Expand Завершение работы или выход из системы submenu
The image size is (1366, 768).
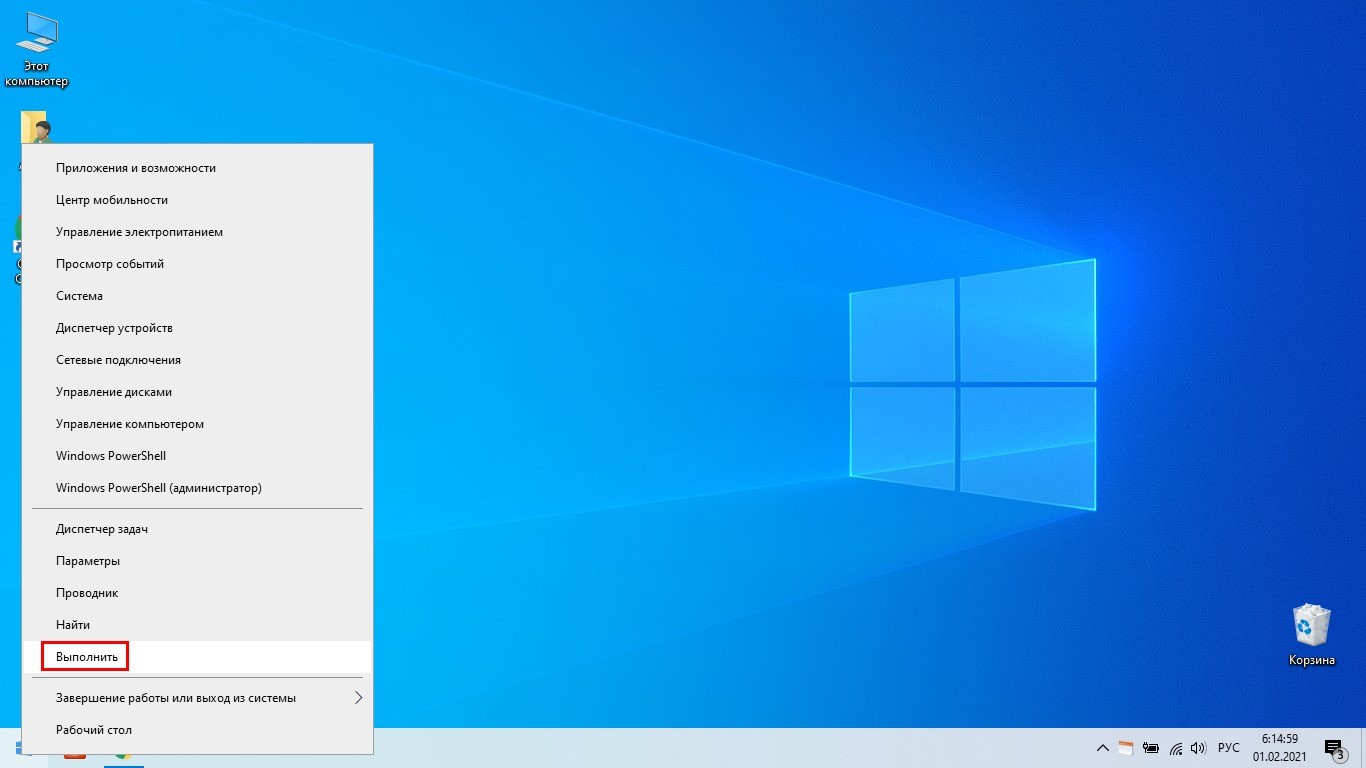click(197, 698)
